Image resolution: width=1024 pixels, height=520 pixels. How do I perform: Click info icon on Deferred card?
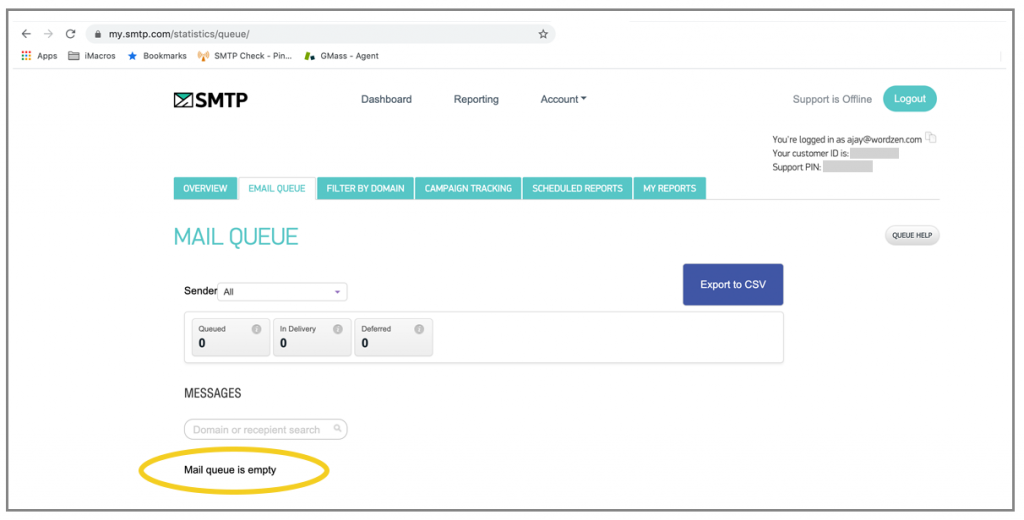419,329
